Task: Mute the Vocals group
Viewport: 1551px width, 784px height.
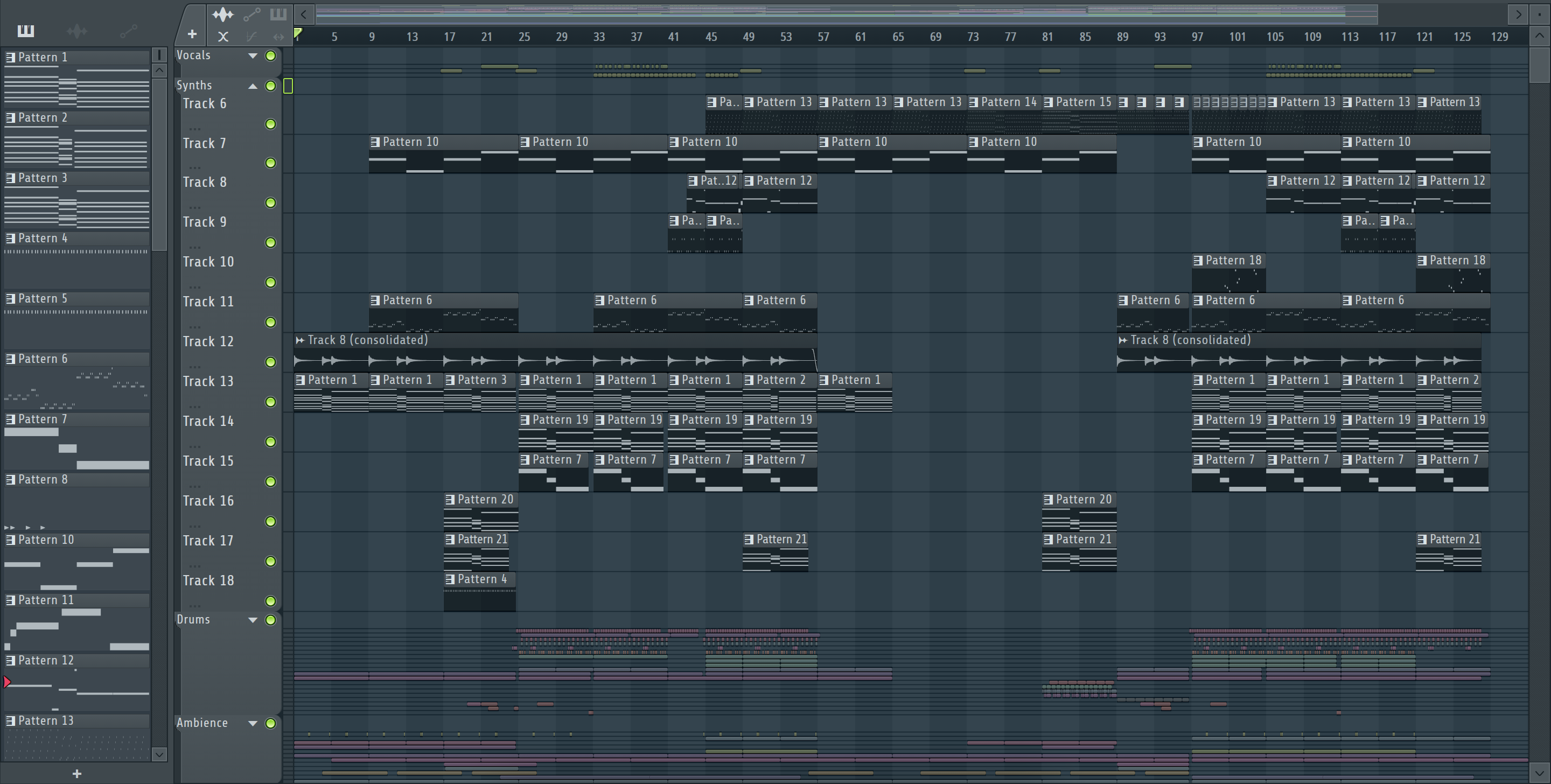Action: click(x=271, y=56)
